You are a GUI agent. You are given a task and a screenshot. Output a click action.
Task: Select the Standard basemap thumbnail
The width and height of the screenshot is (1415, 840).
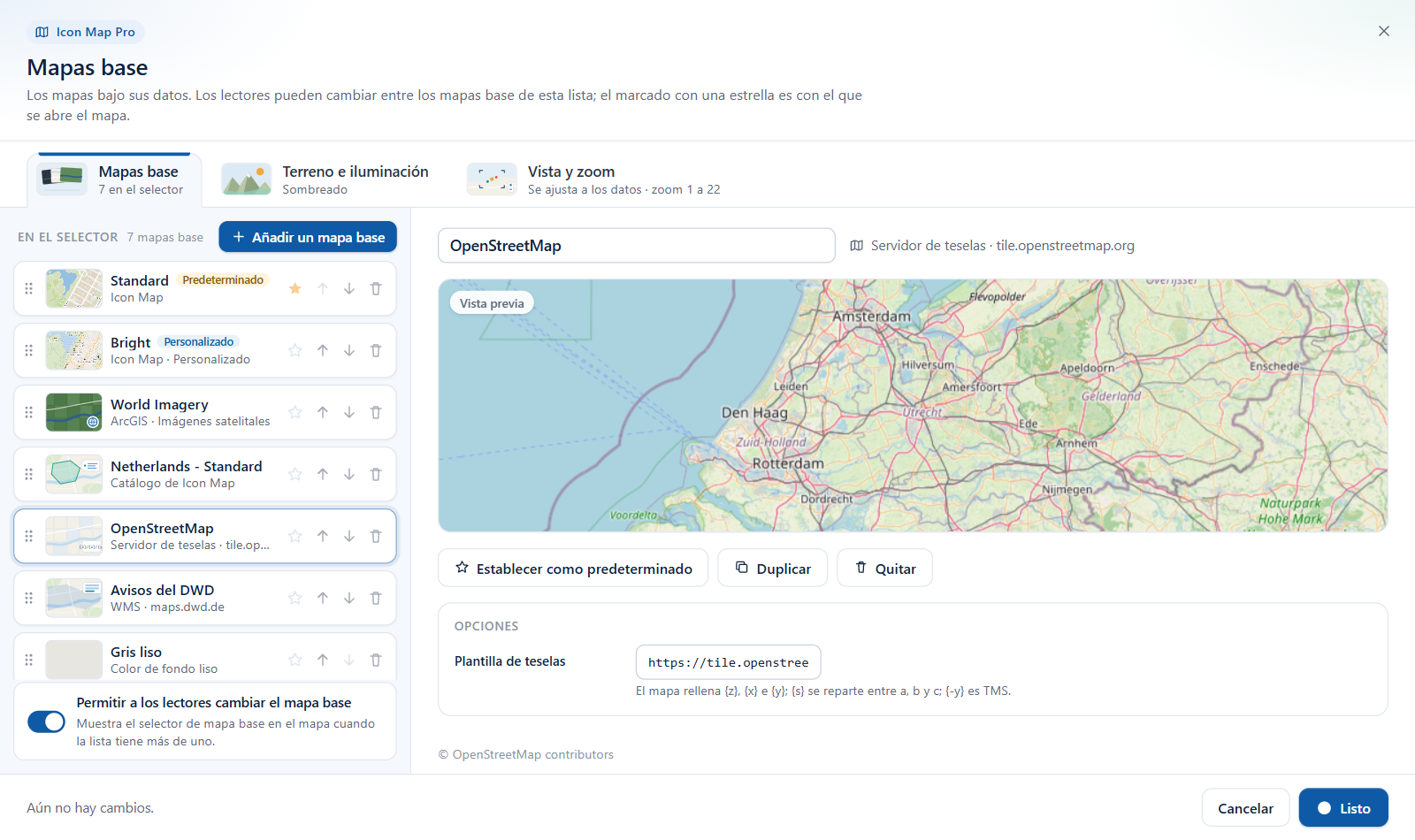(74, 288)
